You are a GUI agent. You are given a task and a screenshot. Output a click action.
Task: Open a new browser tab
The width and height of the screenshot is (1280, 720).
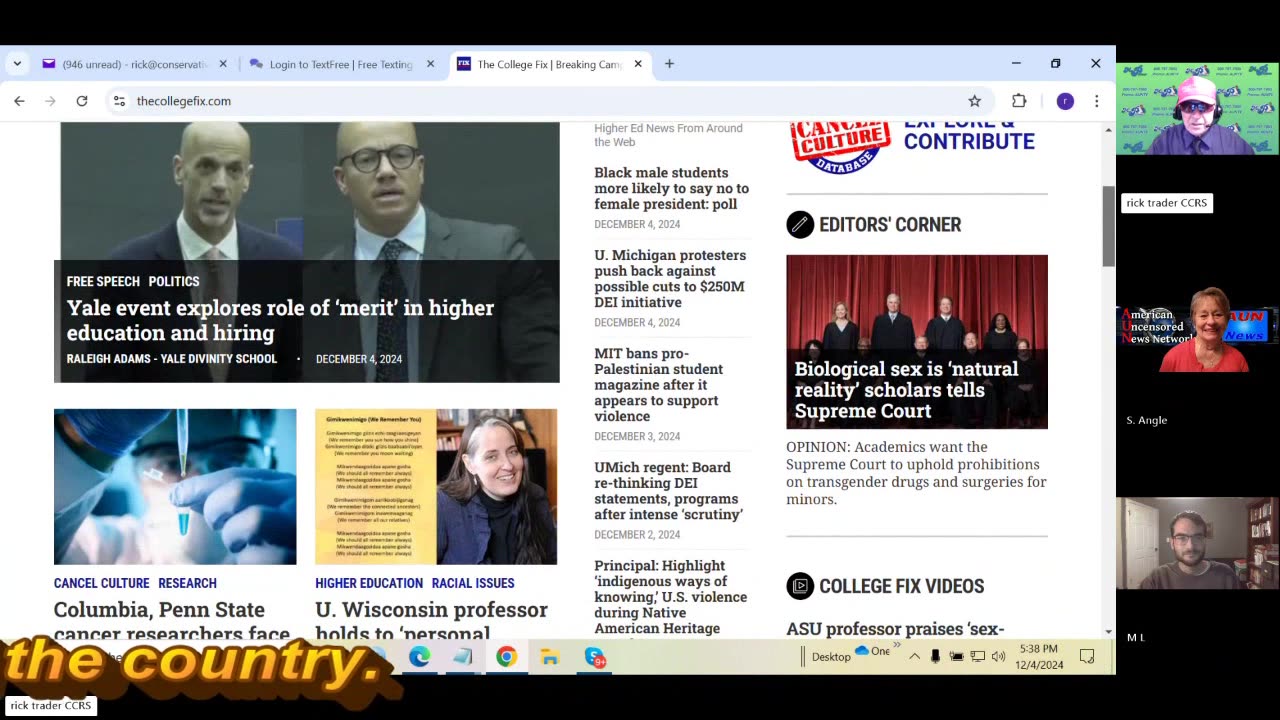(x=669, y=64)
